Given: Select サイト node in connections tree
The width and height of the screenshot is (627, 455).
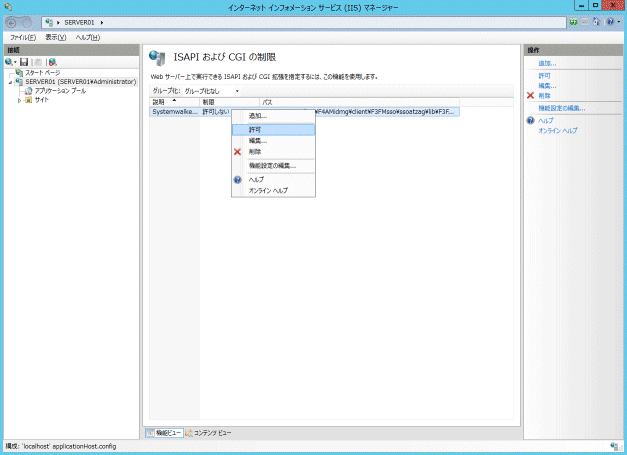Looking at the screenshot, I should (x=41, y=100).
